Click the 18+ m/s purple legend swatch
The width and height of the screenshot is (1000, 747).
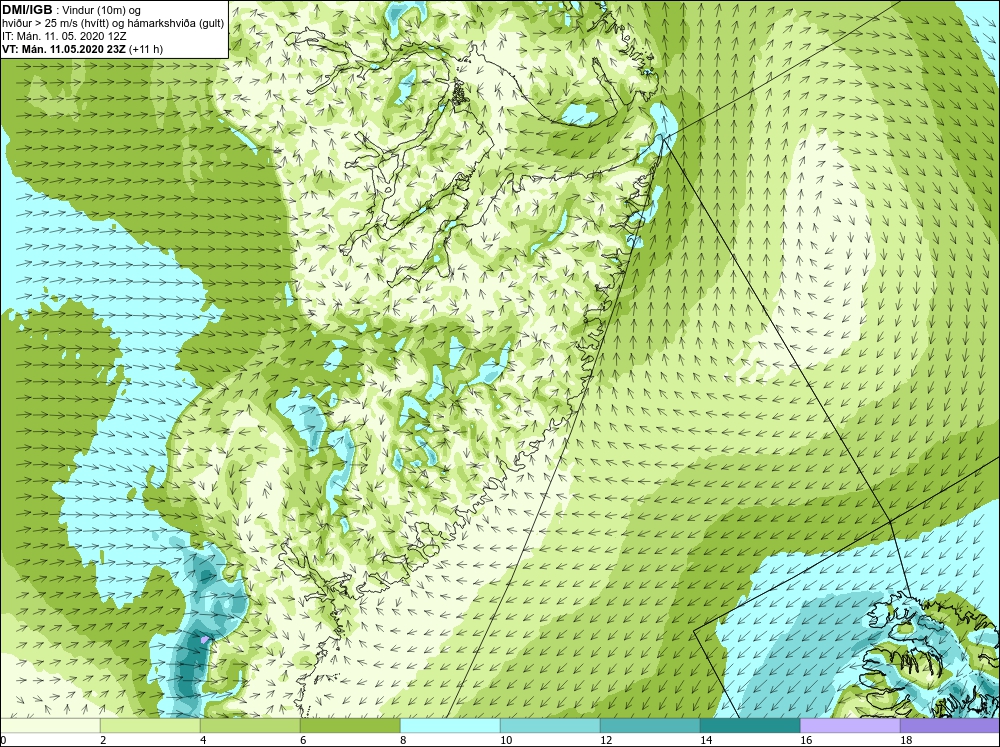click(950, 726)
